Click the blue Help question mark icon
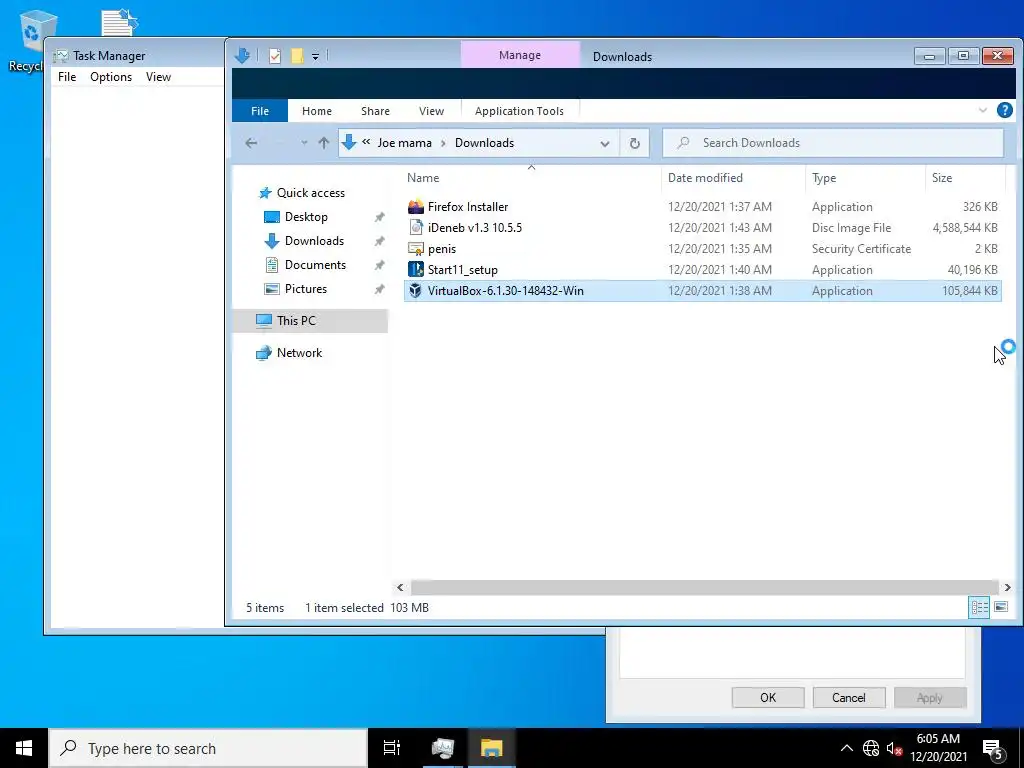The height and width of the screenshot is (768, 1024). click(1004, 110)
